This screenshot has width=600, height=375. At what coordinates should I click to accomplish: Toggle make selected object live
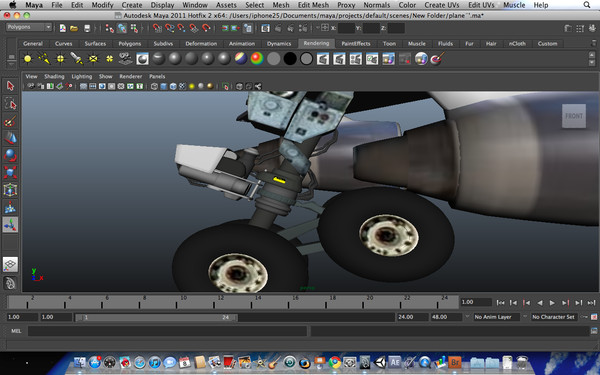pyautogui.click(x=206, y=28)
